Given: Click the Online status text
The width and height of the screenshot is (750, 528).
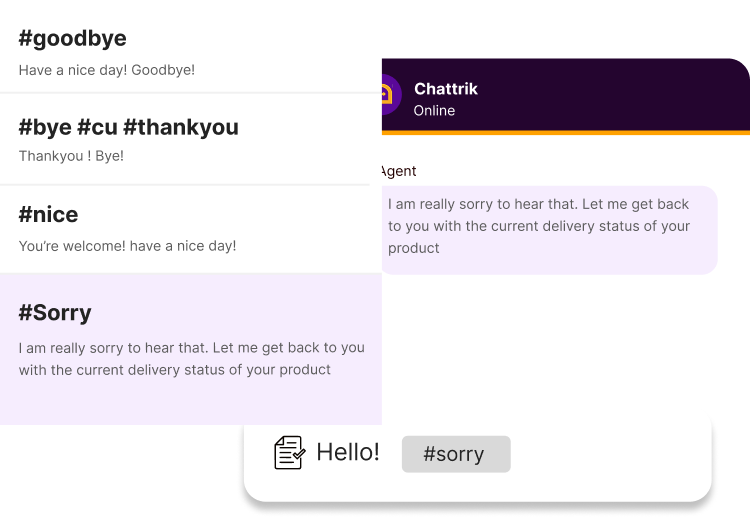Looking at the screenshot, I should (434, 111).
